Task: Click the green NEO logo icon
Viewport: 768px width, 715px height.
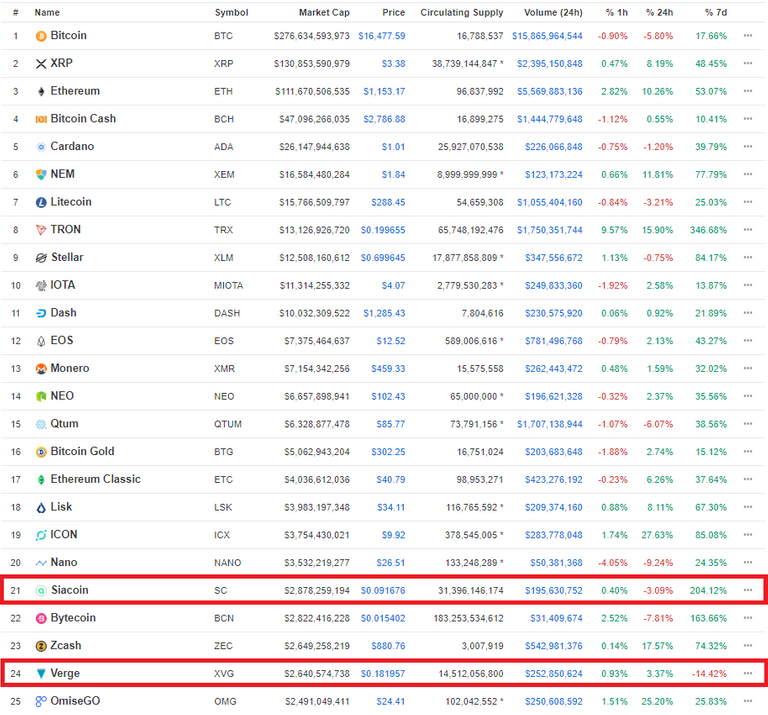Action: click(41, 396)
